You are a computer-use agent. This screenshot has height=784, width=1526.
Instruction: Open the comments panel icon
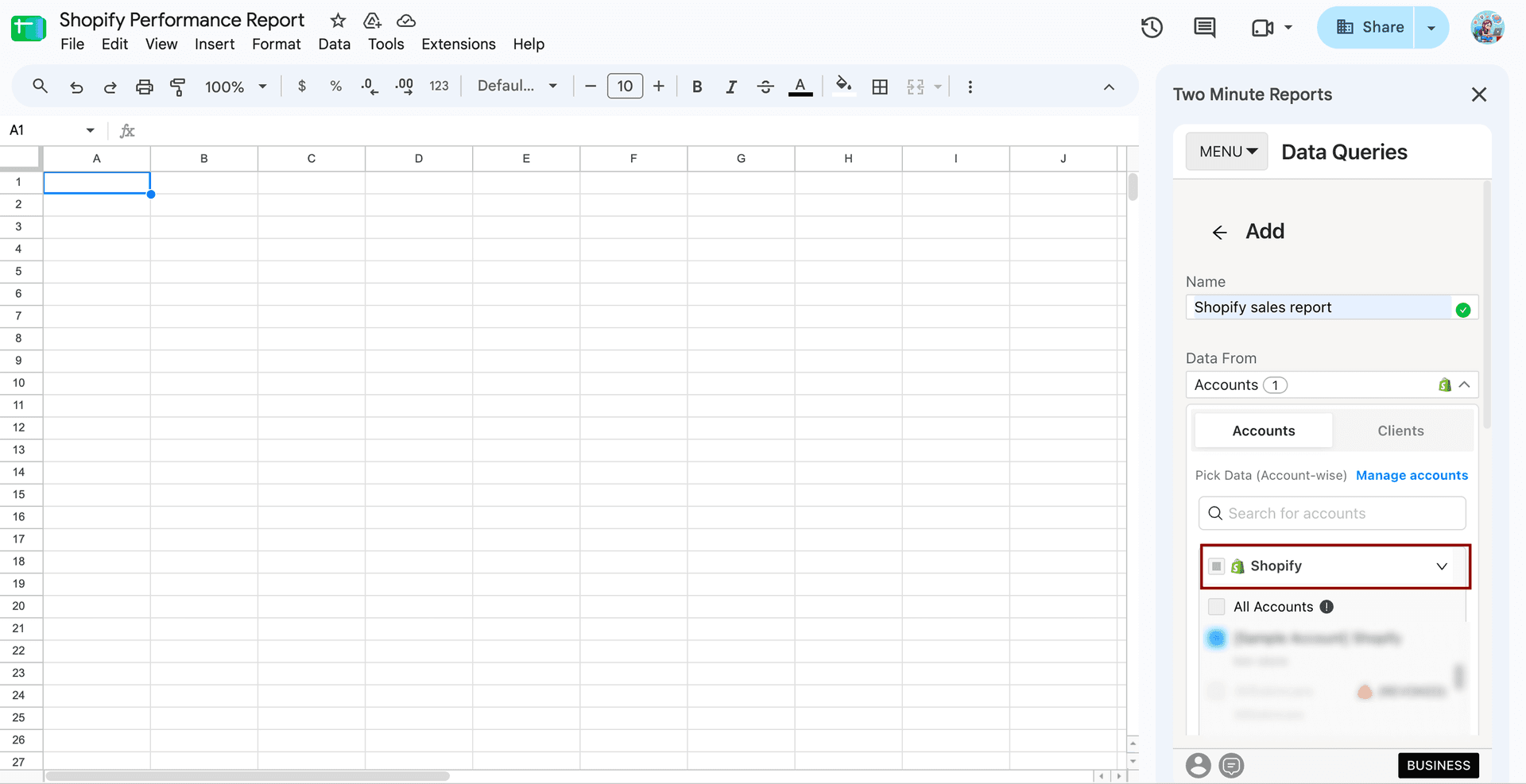pyautogui.click(x=1205, y=28)
